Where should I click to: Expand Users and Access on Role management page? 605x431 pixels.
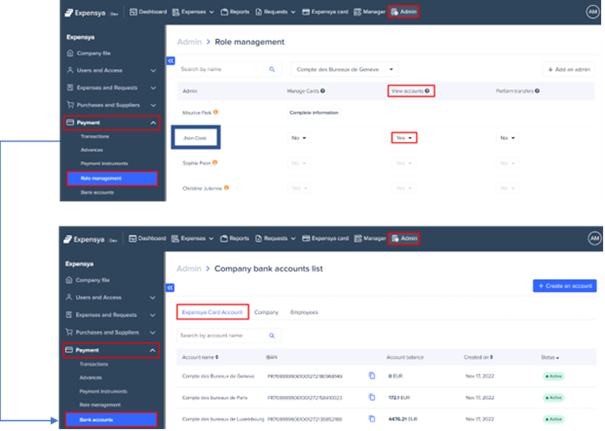coord(110,71)
